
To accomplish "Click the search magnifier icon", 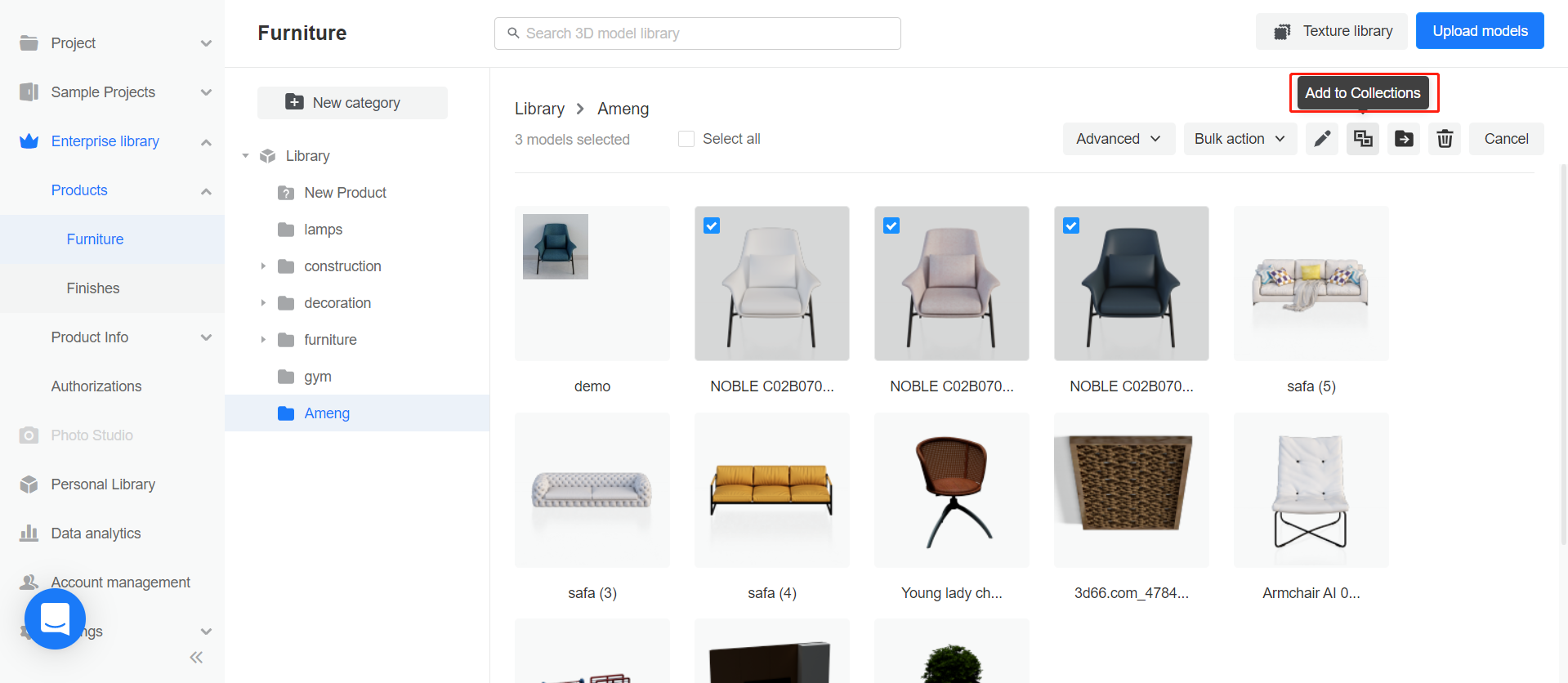I will (513, 33).
